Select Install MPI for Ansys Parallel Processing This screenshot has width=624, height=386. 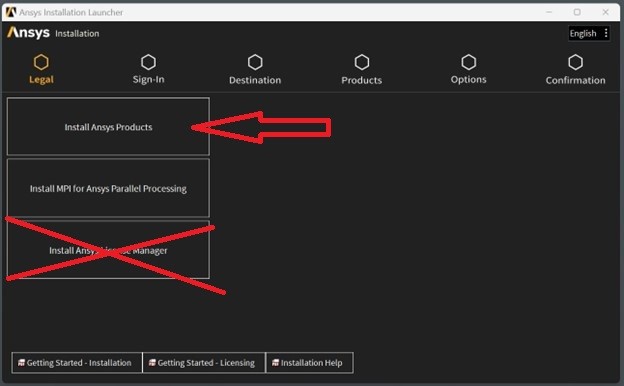(108, 188)
